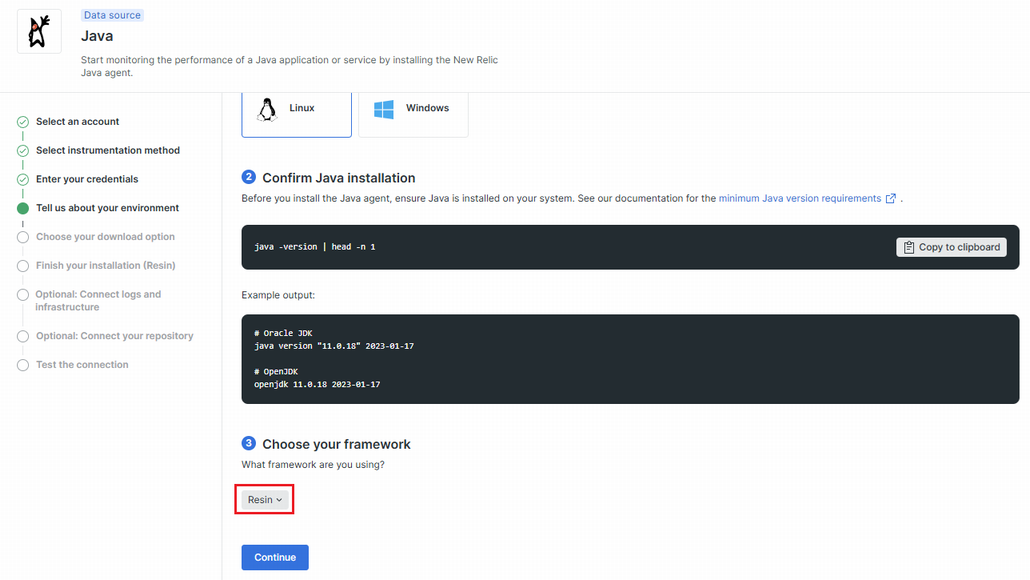1030x580 pixels.
Task: Click the blue Continue button
Action: pos(275,557)
